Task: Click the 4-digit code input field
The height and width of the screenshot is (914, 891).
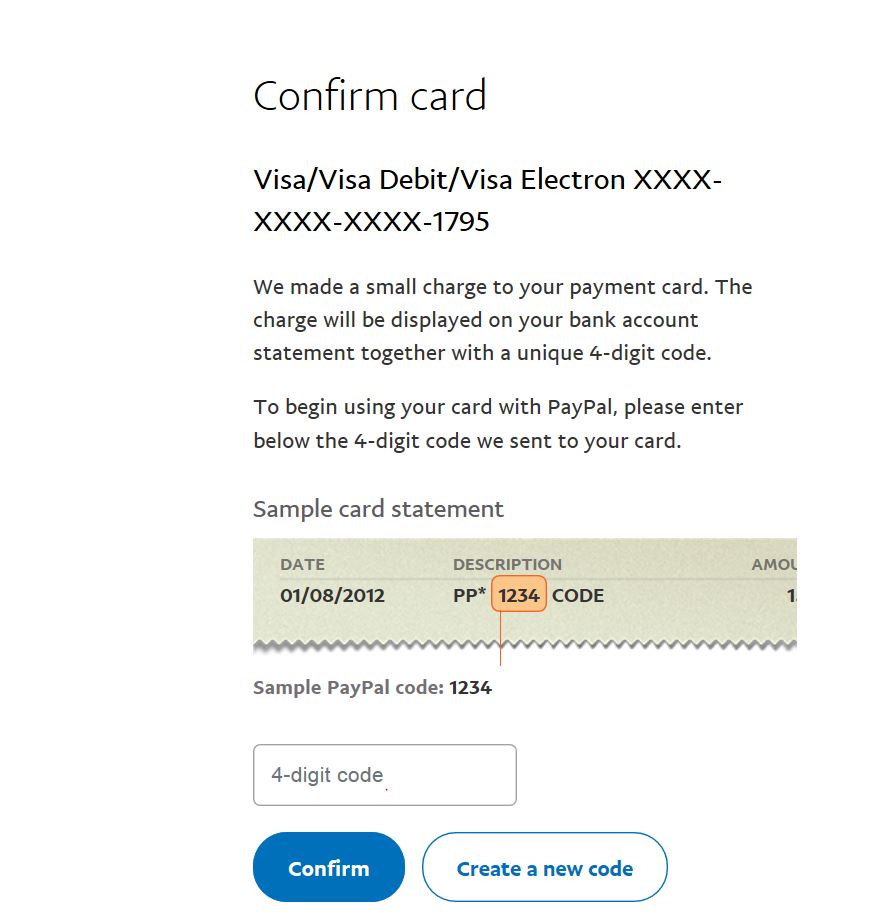Action: (x=384, y=775)
